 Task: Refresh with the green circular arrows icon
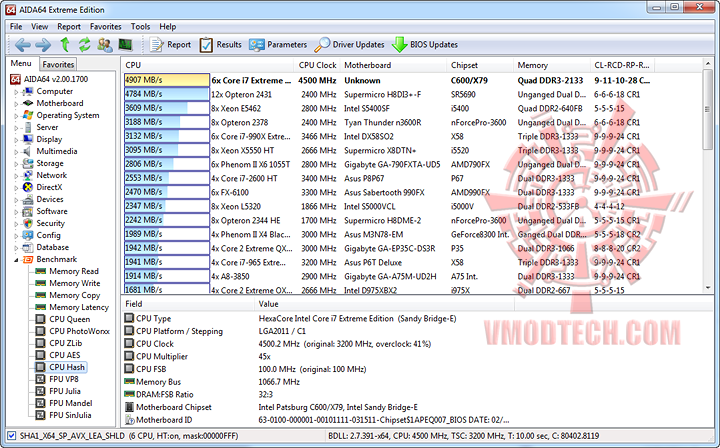[84, 45]
